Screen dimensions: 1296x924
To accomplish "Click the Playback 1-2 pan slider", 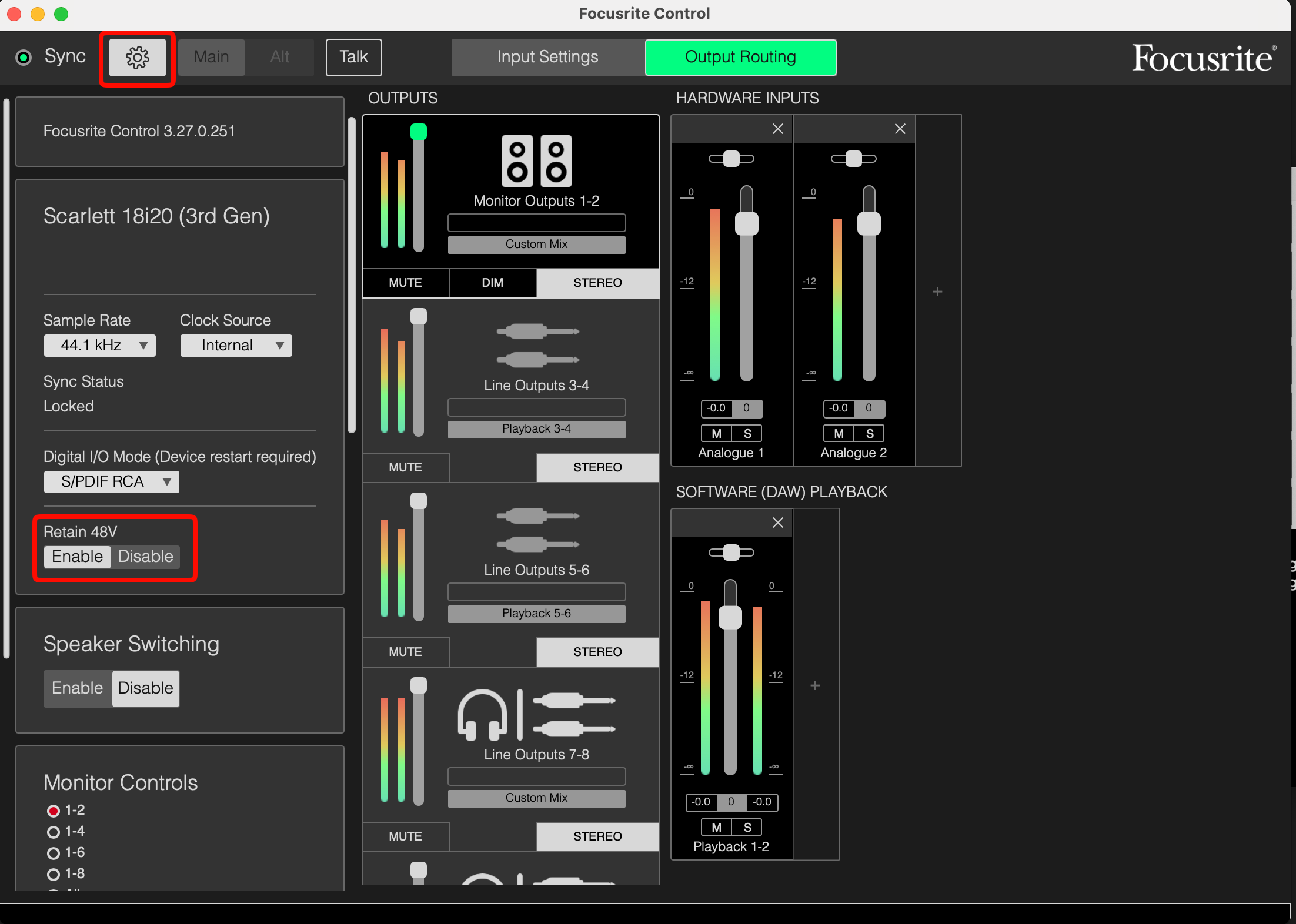I will pyautogui.click(x=731, y=553).
